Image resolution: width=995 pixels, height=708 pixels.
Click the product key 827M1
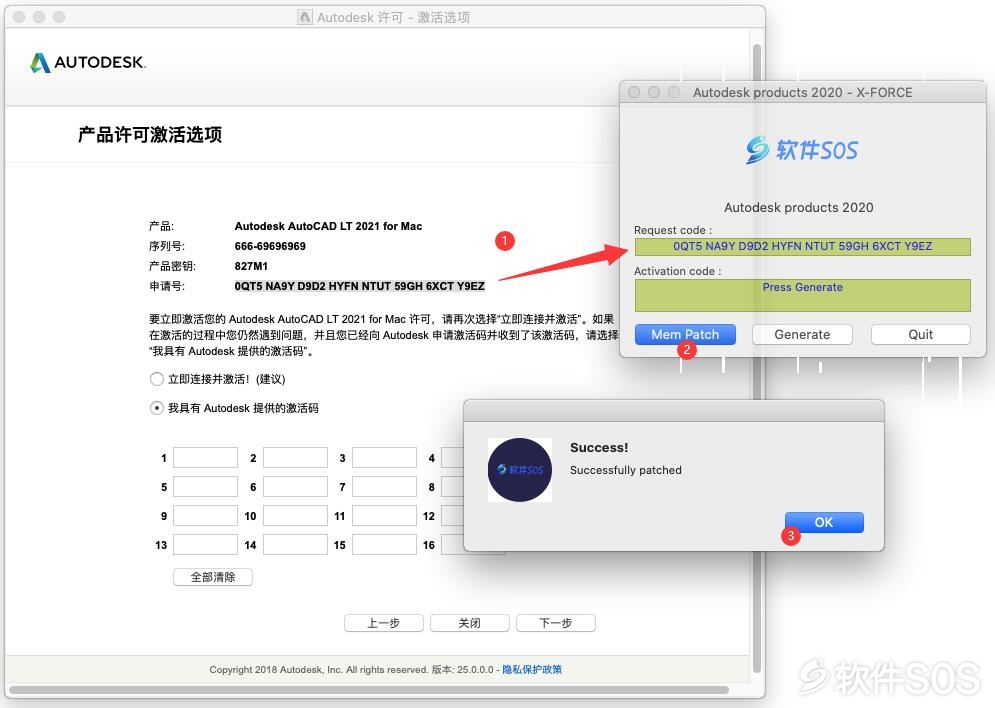pos(251,266)
